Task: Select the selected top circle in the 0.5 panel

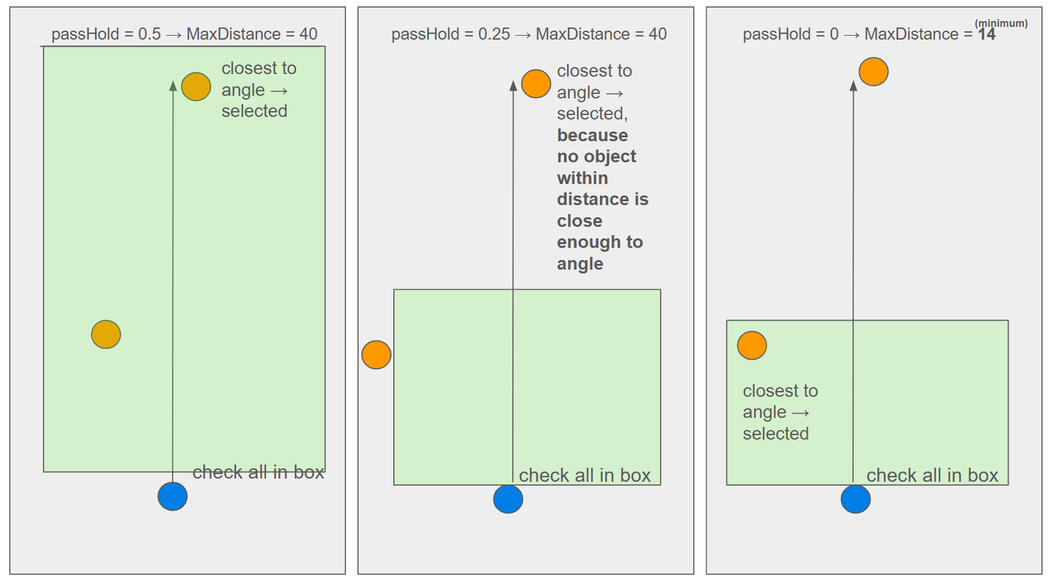Action: point(196,87)
